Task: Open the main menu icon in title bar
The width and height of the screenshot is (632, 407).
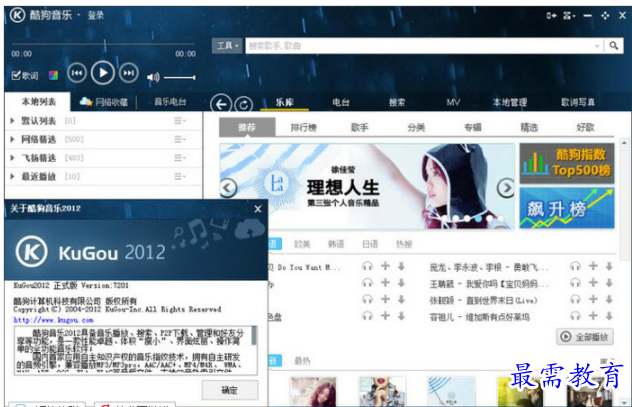Action: [x=568, y=16]
